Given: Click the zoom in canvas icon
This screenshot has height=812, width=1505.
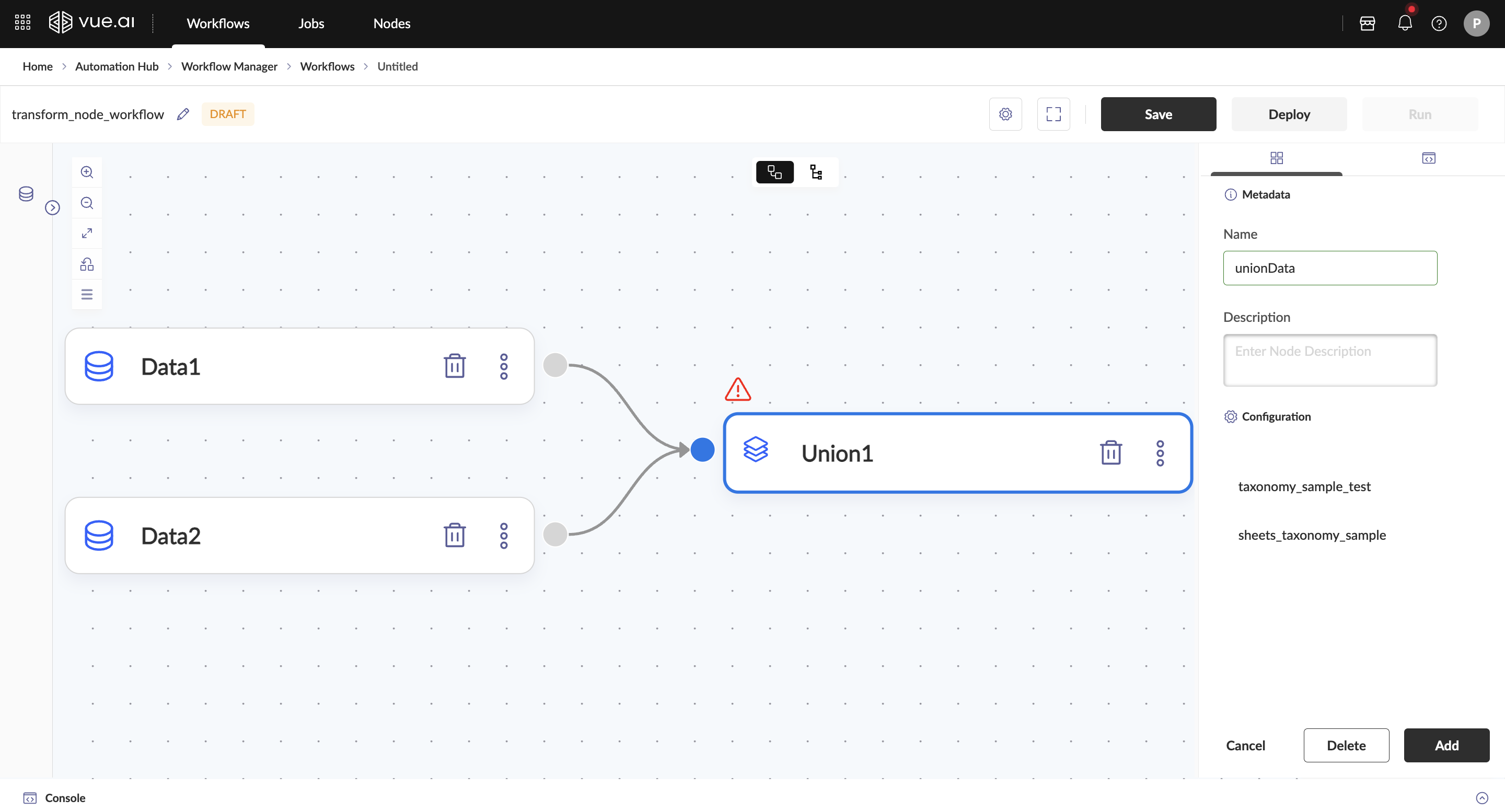Looking at the screenshot, I should [x=86, y=172].
